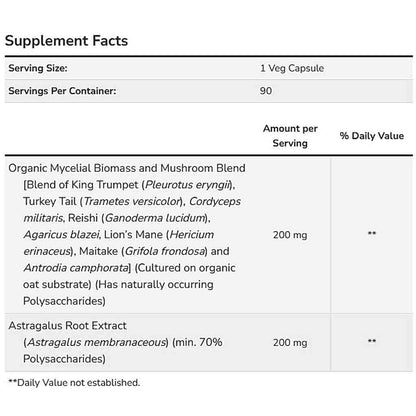Click the Pleurotus eryngii species name
Screen dimensions: 416x416
coord(187,185)
